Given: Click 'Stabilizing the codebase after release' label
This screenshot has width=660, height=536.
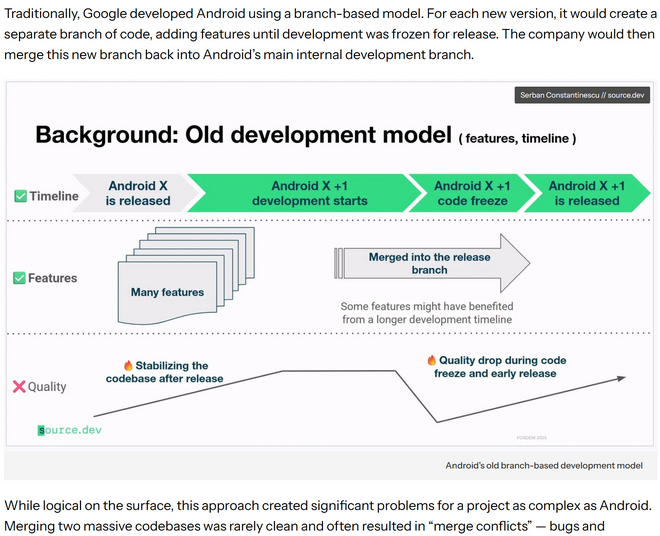Looking at the screenshot, I should tap(165, 372).
